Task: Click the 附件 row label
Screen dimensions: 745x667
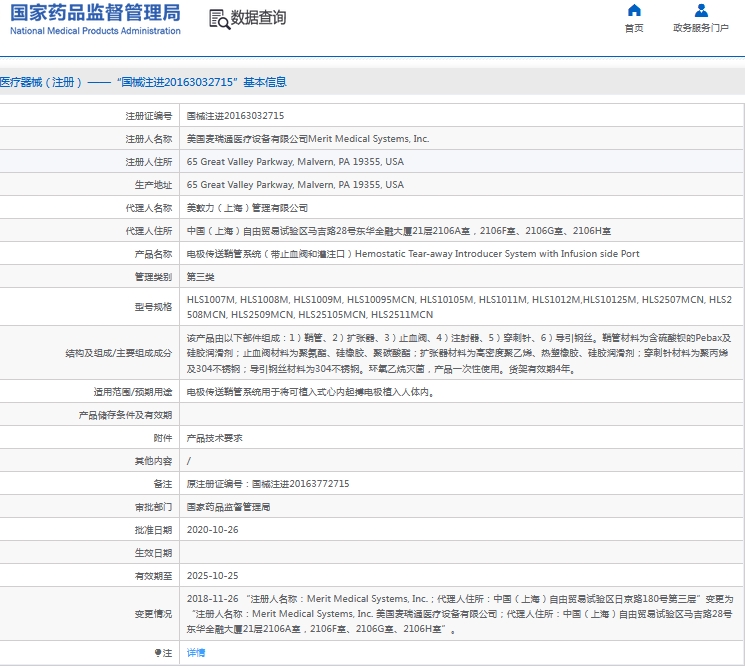Action: click(162, 438)
